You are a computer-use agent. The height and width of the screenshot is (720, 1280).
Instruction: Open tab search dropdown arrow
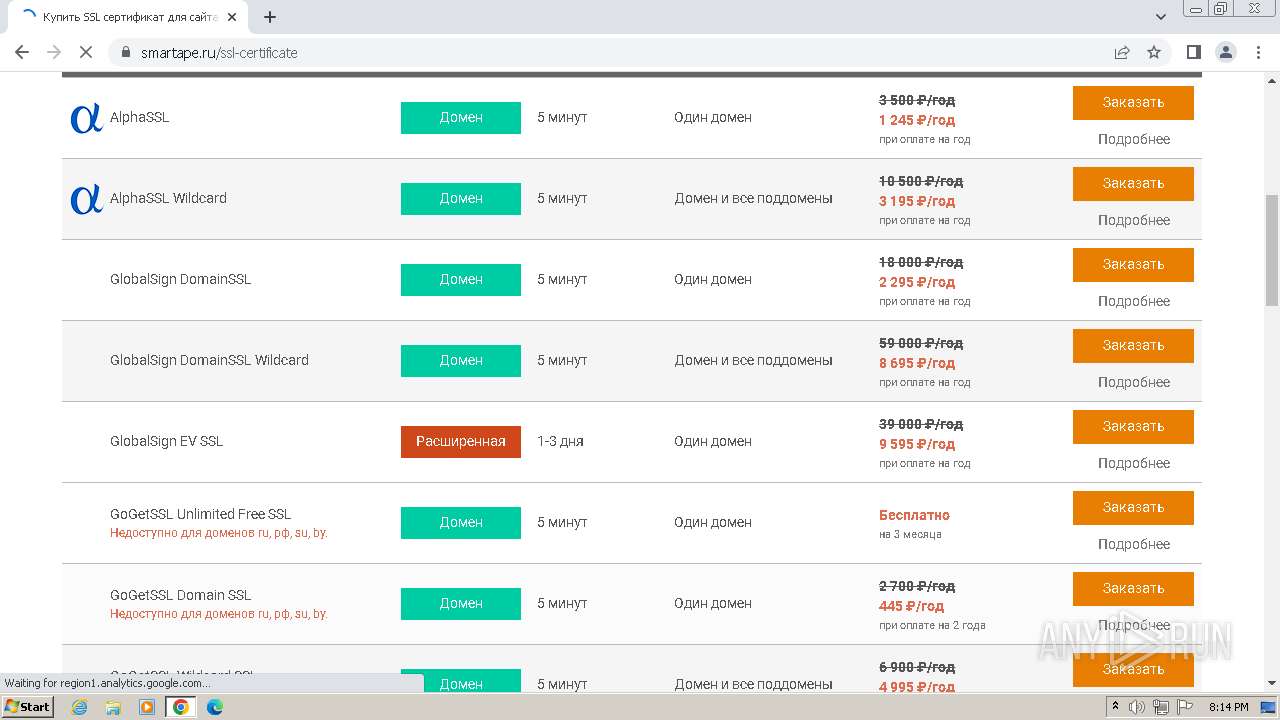(x=1161, y=17)
